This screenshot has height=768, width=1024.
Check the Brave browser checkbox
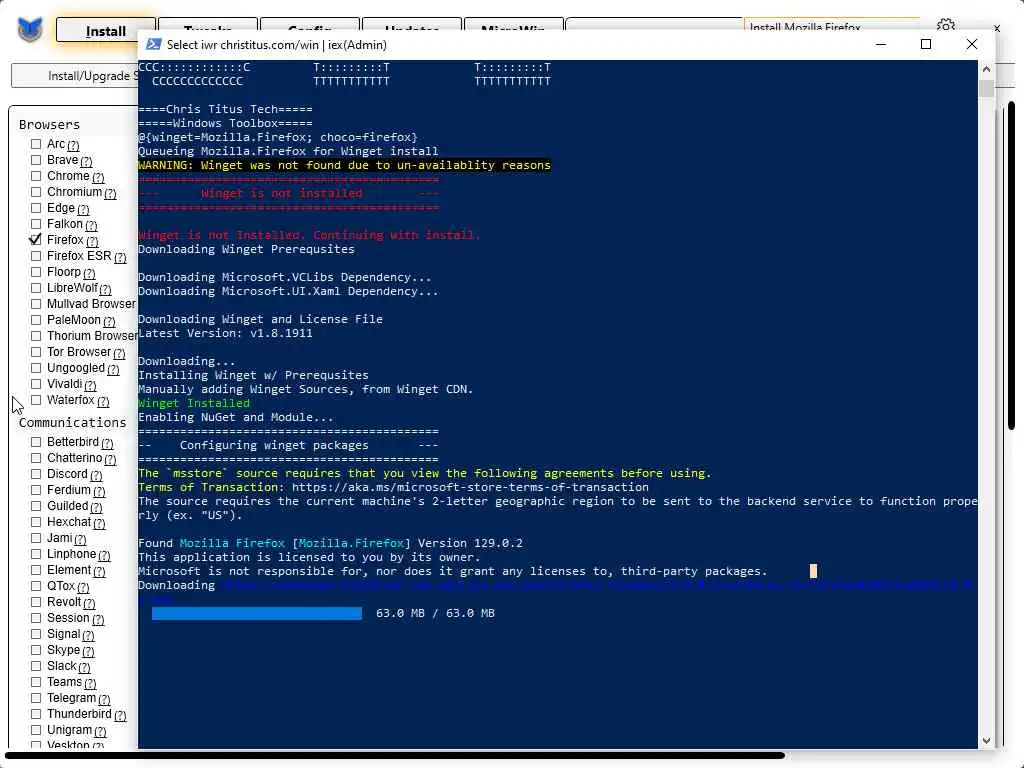tap(36, 160)
